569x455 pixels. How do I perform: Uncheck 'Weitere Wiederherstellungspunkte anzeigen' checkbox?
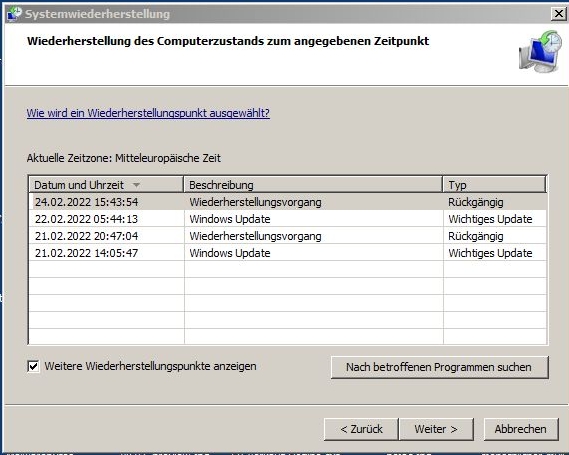[33, 366]
